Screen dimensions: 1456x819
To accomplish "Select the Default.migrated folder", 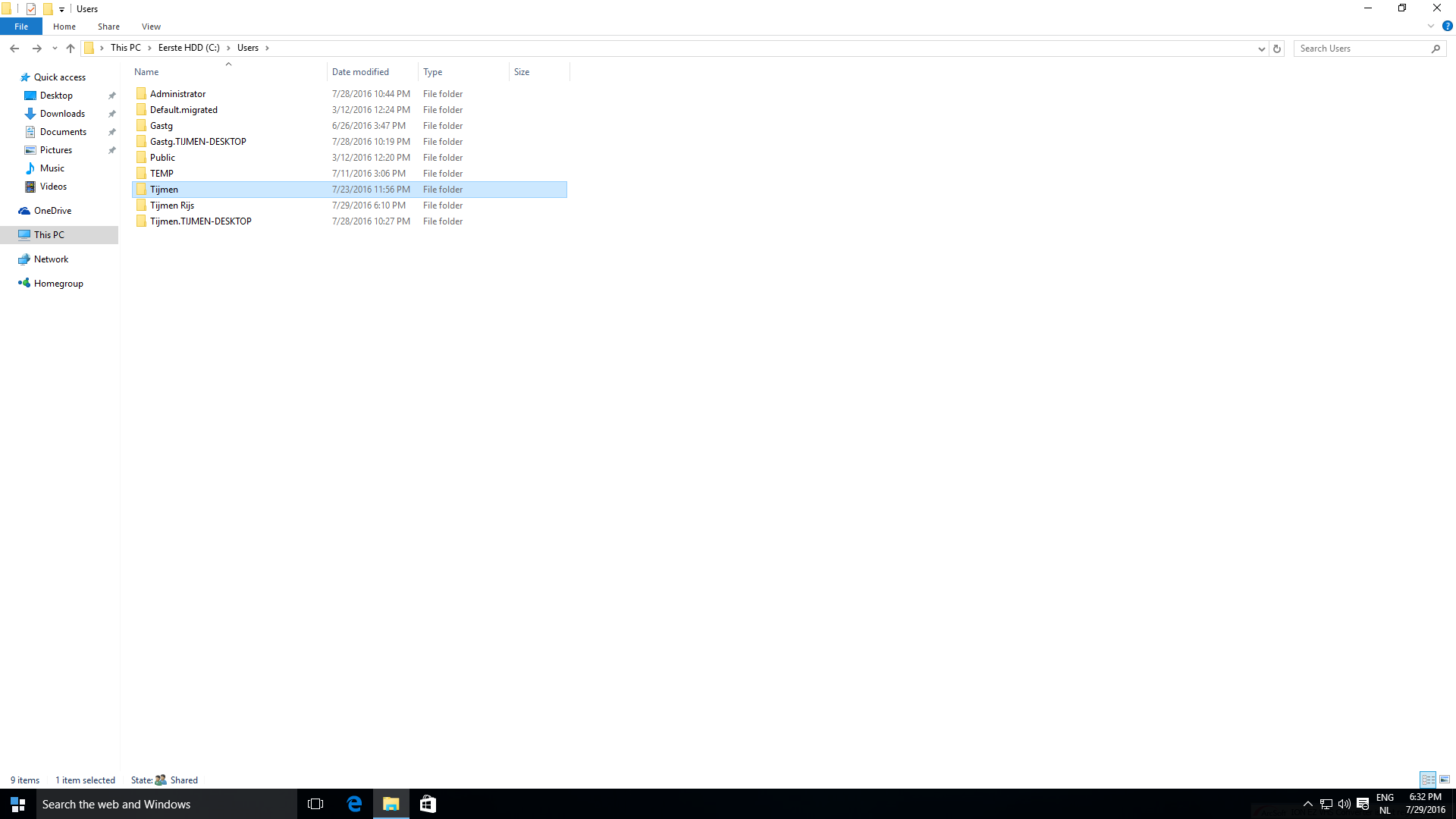I will pyautogui.click(x=350, y=110).
